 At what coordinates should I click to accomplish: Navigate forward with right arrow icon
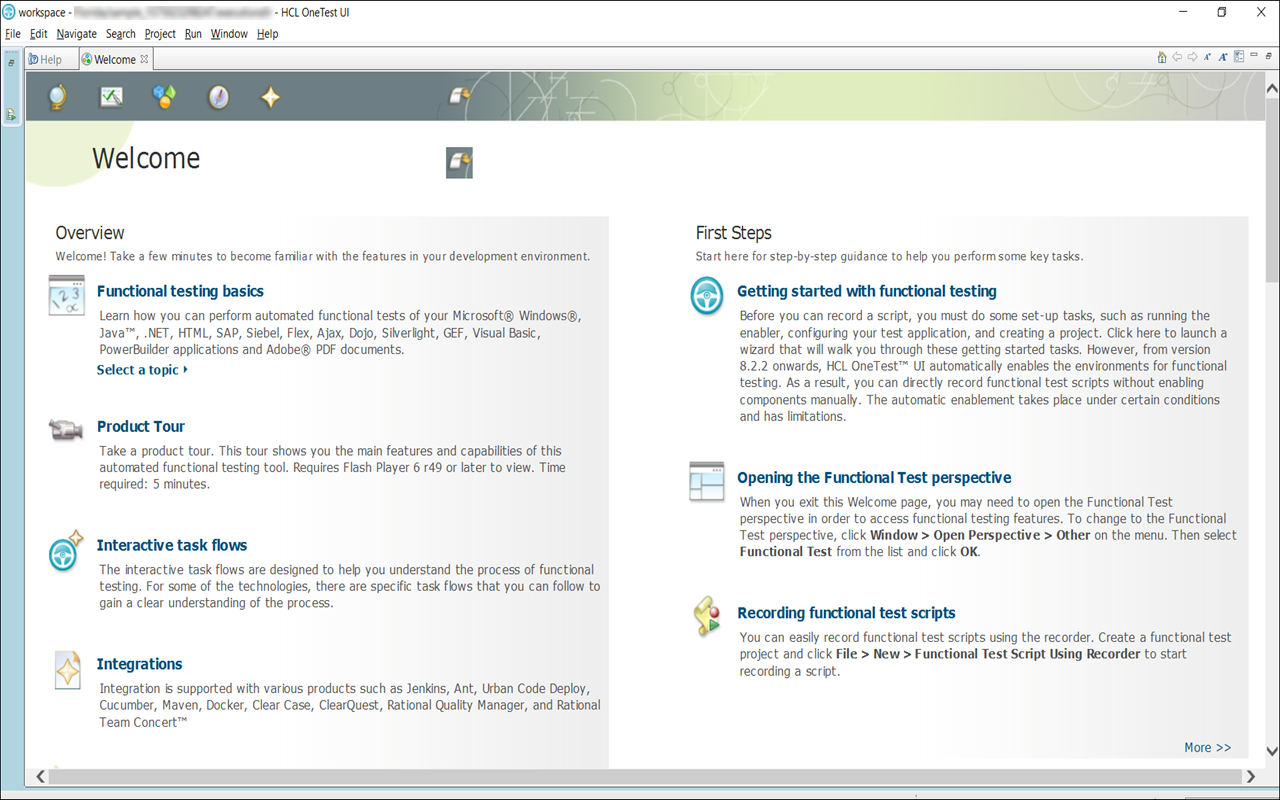click(x=1192, y=58)
